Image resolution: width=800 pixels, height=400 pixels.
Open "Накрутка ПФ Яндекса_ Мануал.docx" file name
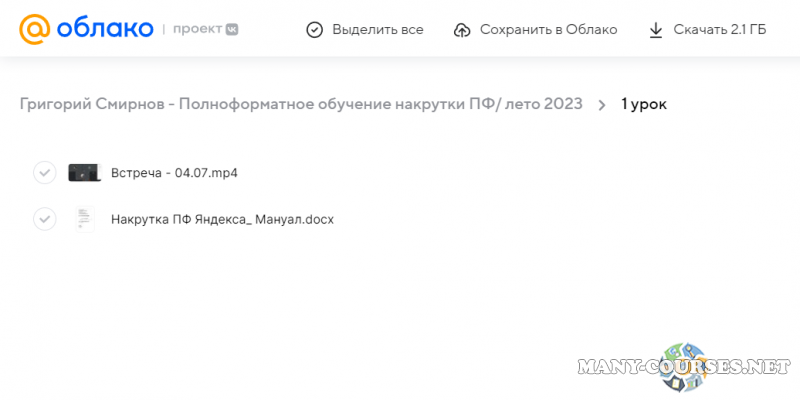click(x=222, y=219)
